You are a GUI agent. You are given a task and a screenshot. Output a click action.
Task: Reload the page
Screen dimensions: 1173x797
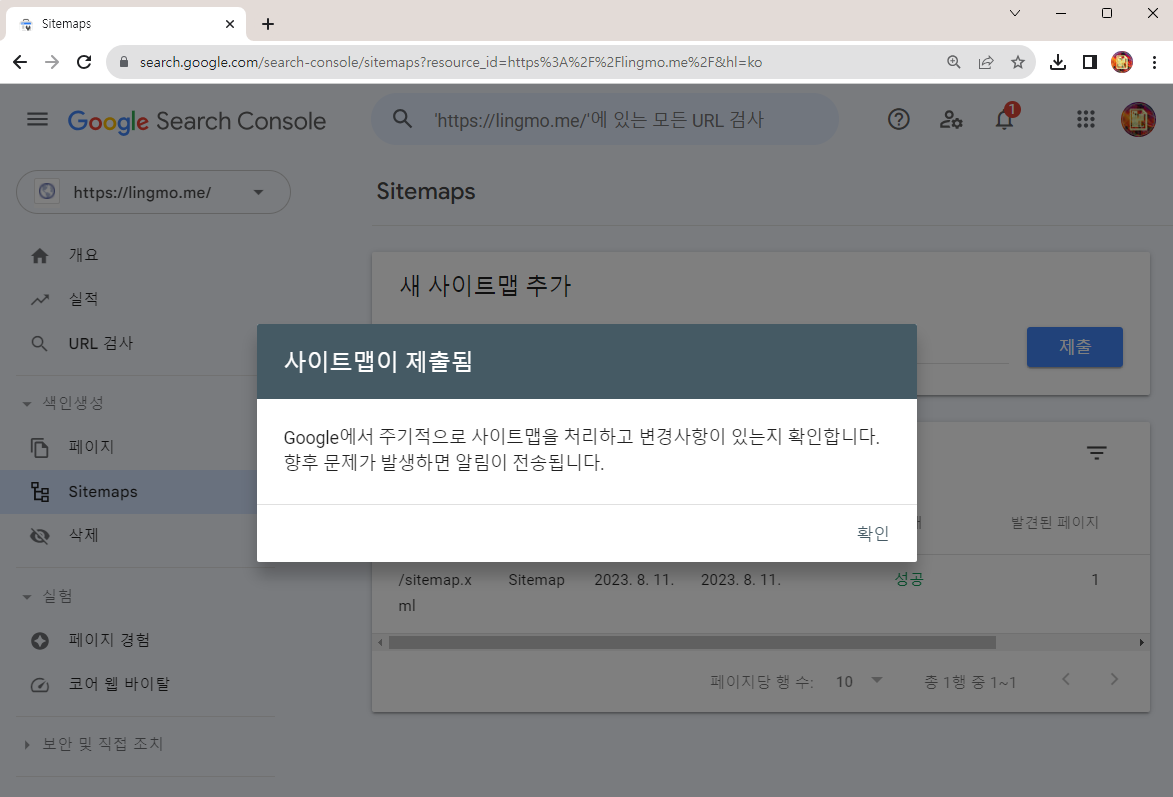click(x=84, y=62)
